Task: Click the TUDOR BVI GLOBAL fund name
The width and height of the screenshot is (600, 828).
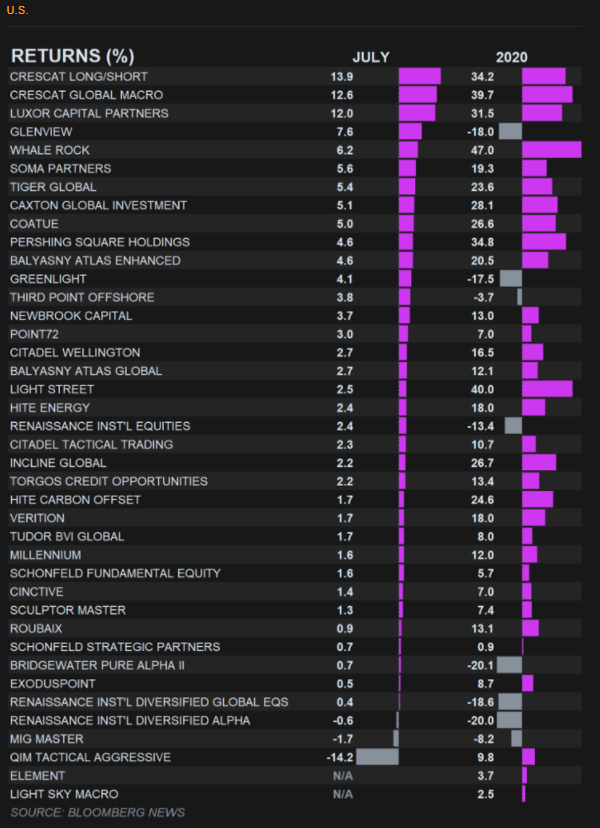Action: pyautogui.click(x=67, y=537)
